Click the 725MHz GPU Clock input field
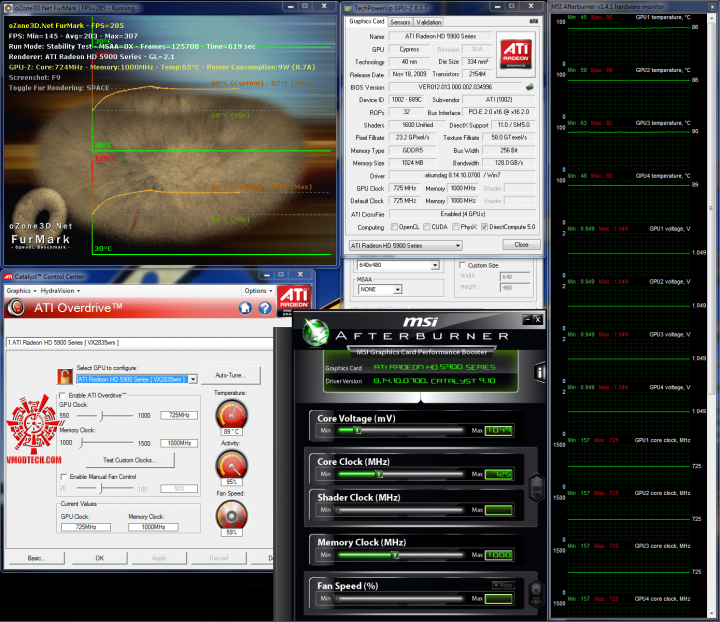 click(179, 415)
